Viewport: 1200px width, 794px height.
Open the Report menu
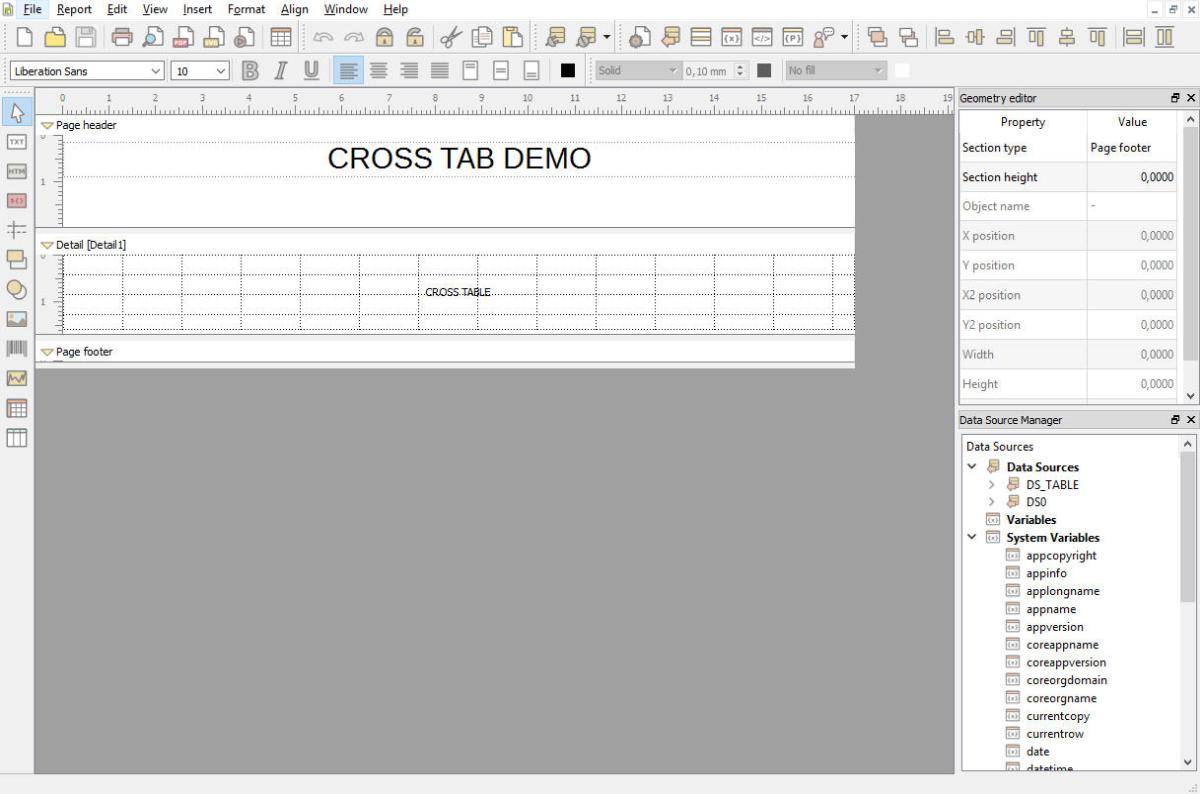[74, 9]
